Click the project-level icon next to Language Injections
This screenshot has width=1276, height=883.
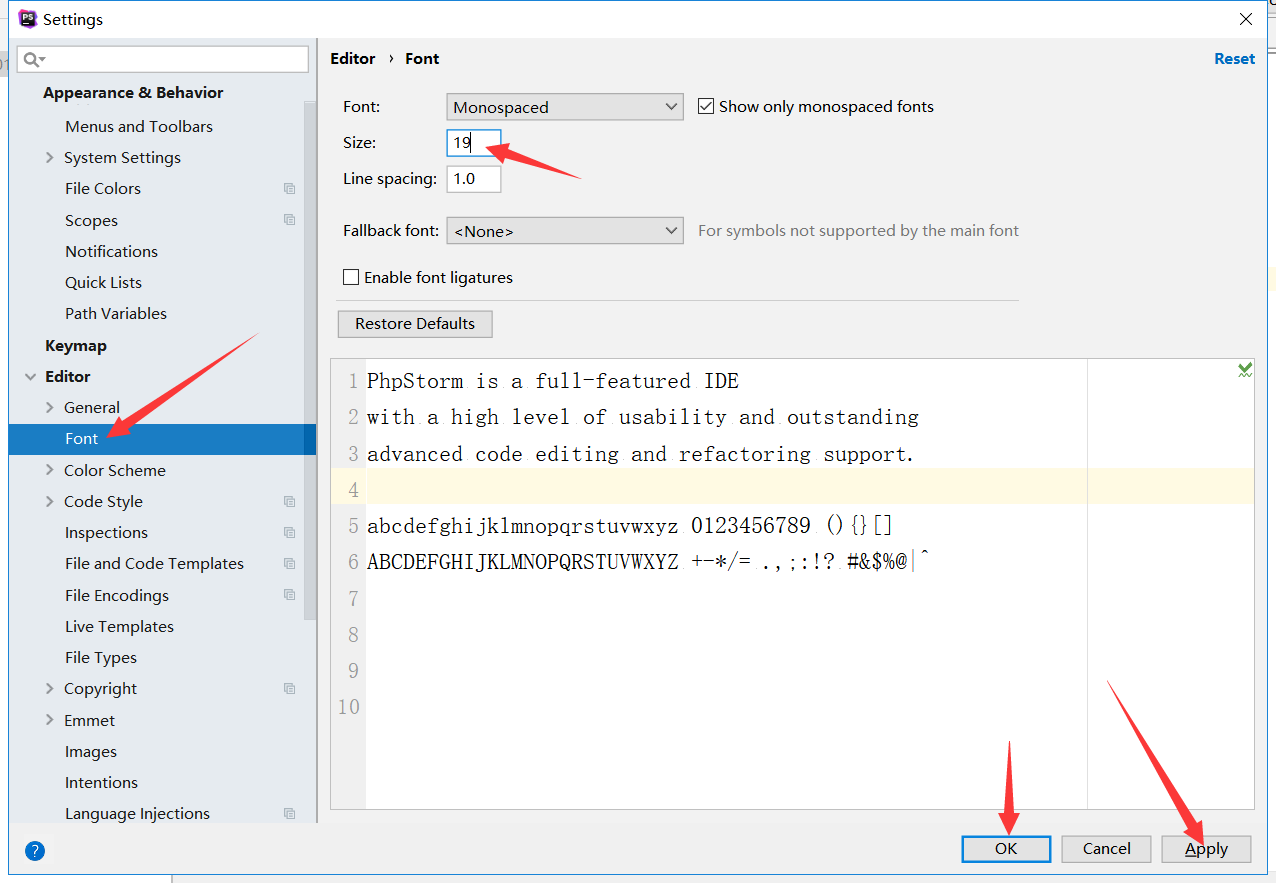pyautogui.click(x=289, y=813)
